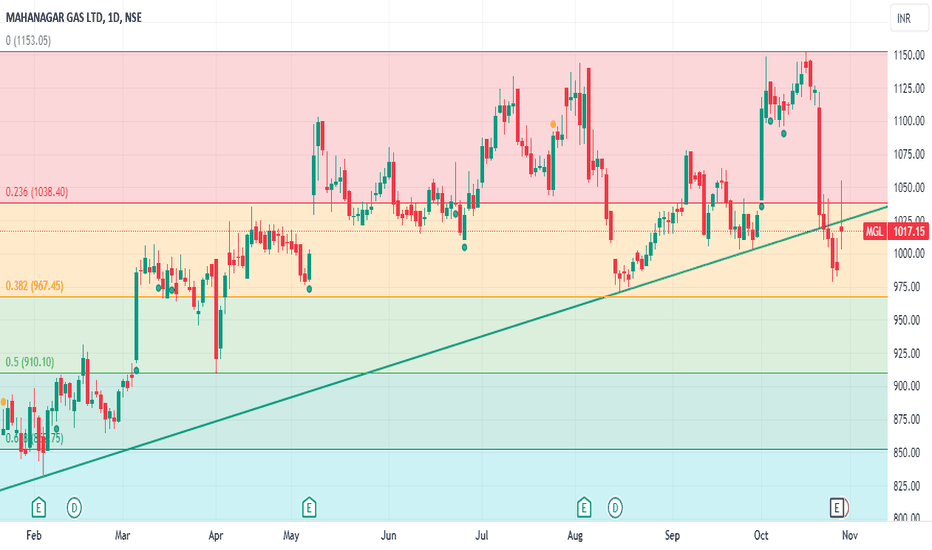Select the Jun label on time axis
Viewport: 932px width, 550px height.
388,535
